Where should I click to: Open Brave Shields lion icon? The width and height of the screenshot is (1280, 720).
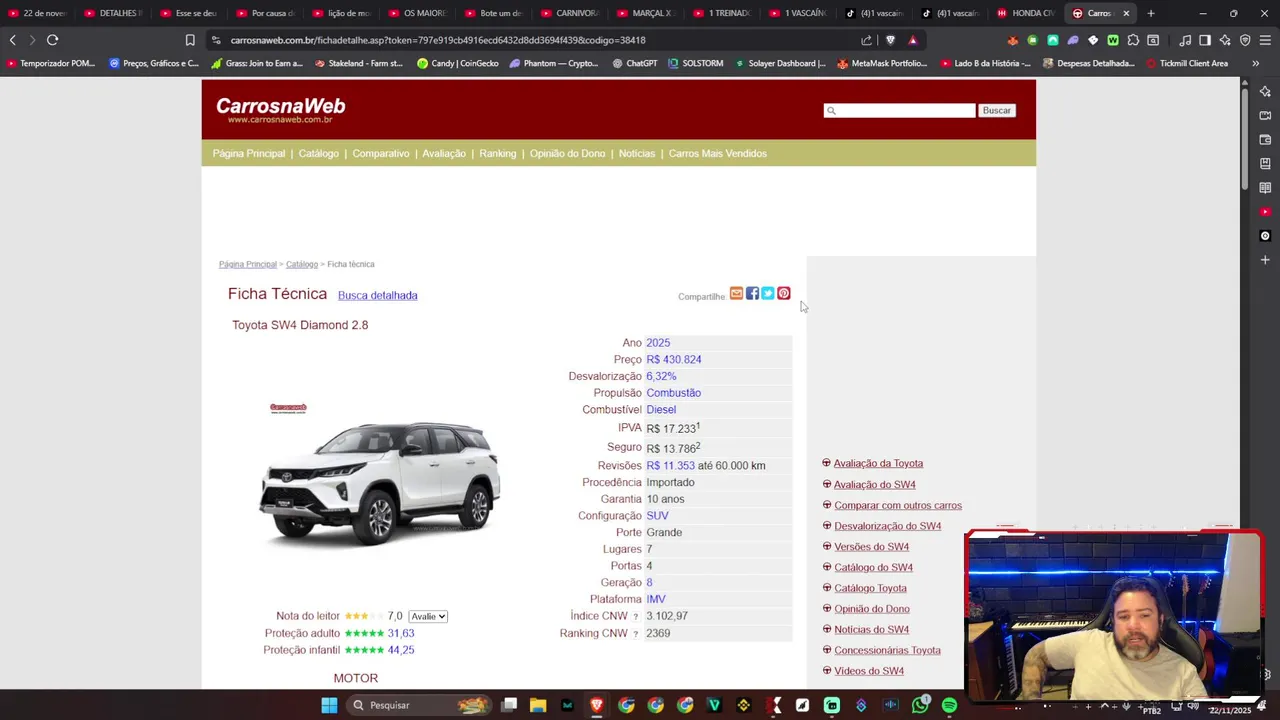[x=890, y=40]
